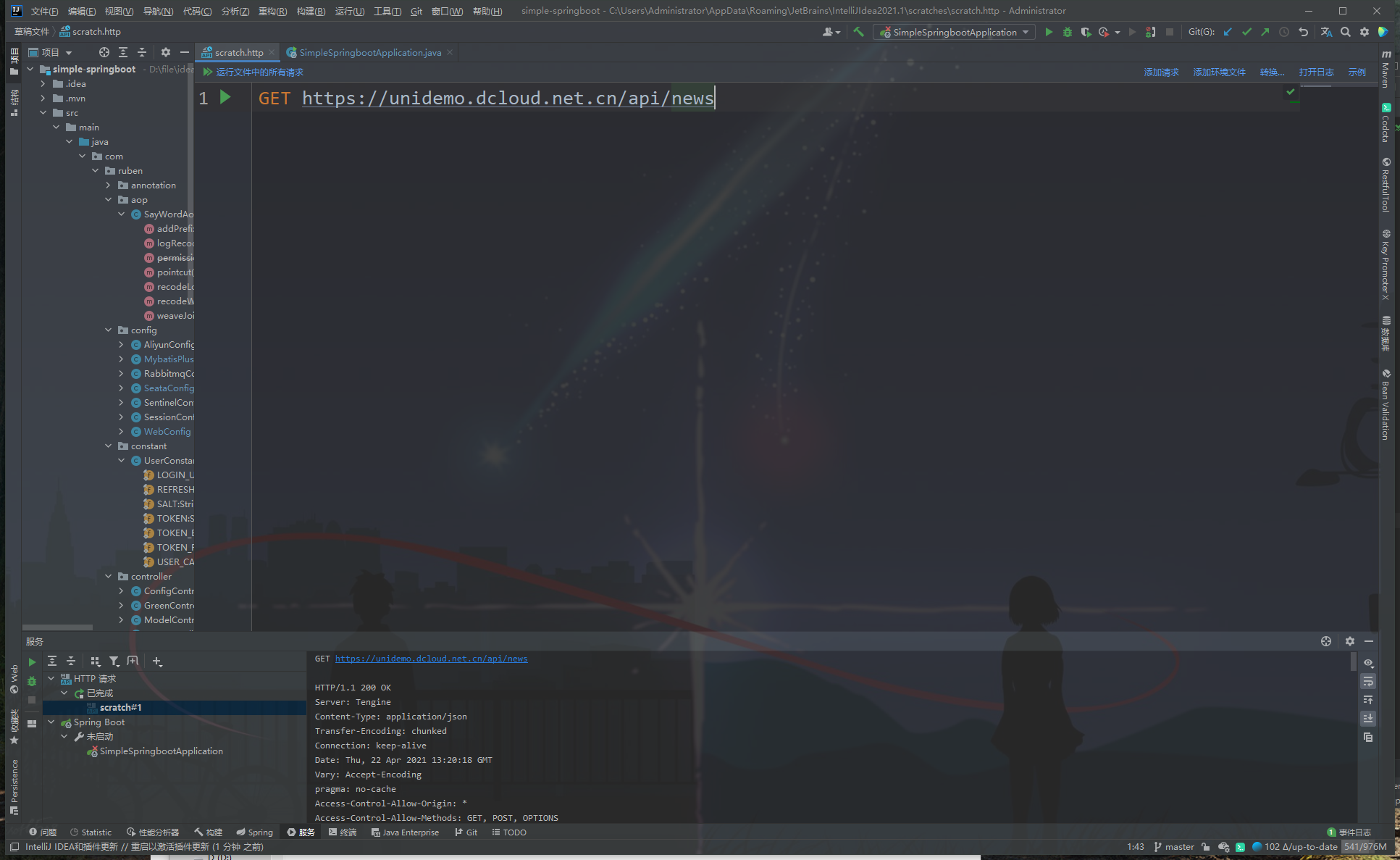
Task: Open the Git menu in menu bar
Action: (416, 11)
